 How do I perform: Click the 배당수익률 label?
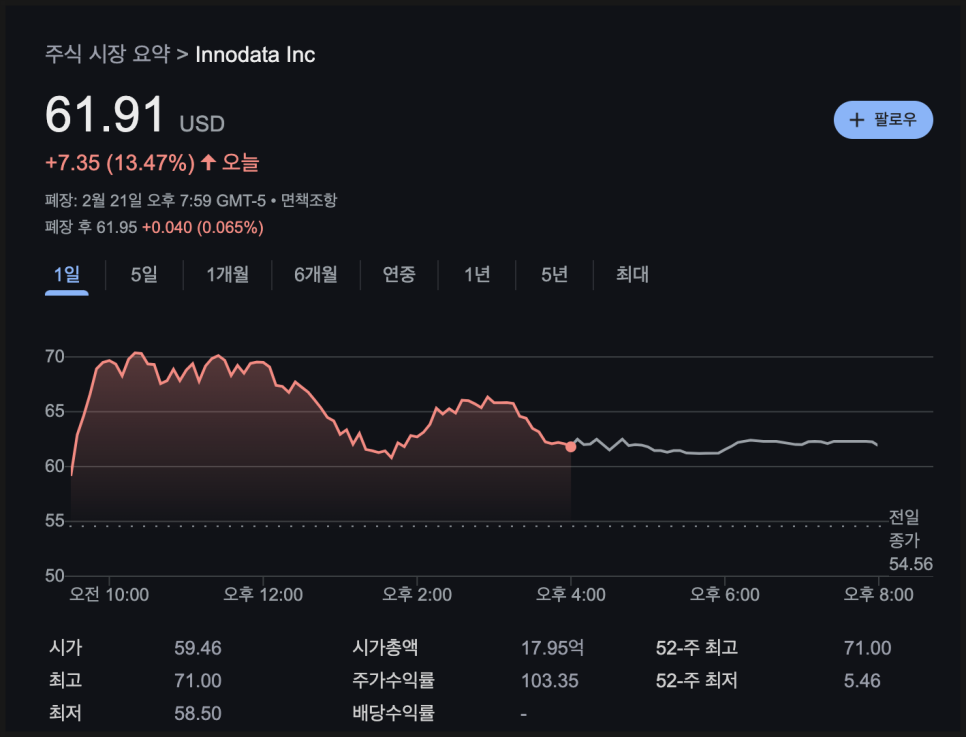tap(393, 713)
